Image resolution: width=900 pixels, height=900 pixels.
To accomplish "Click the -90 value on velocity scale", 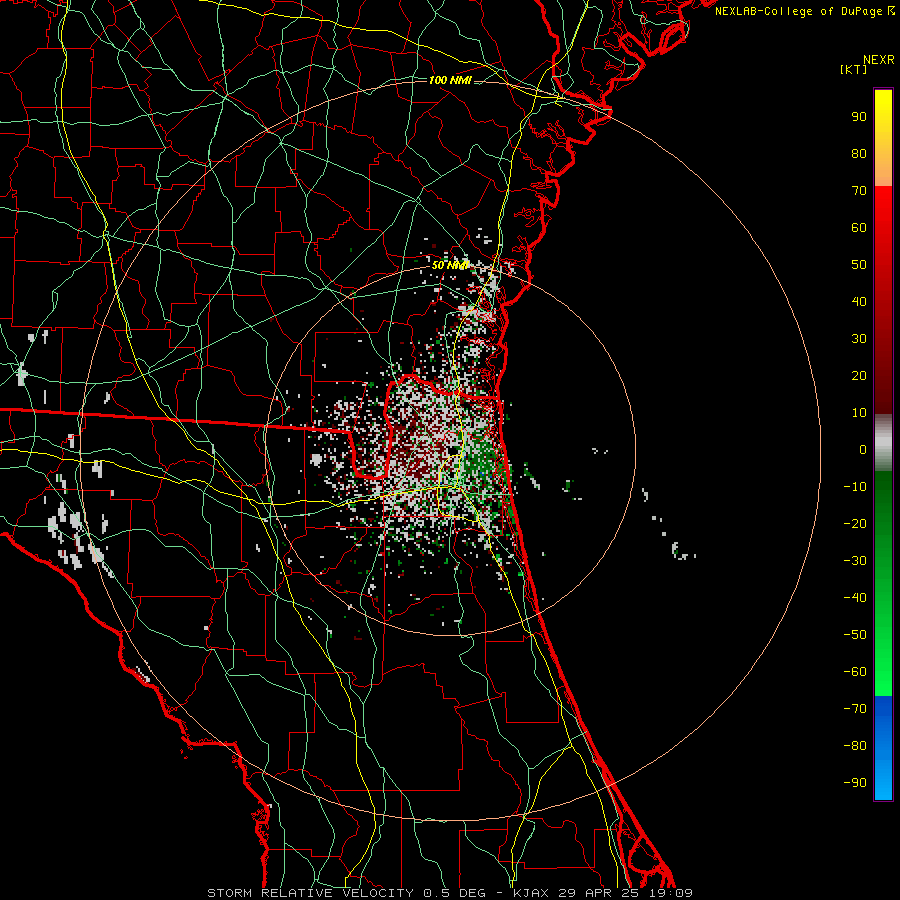I will 855,783.
